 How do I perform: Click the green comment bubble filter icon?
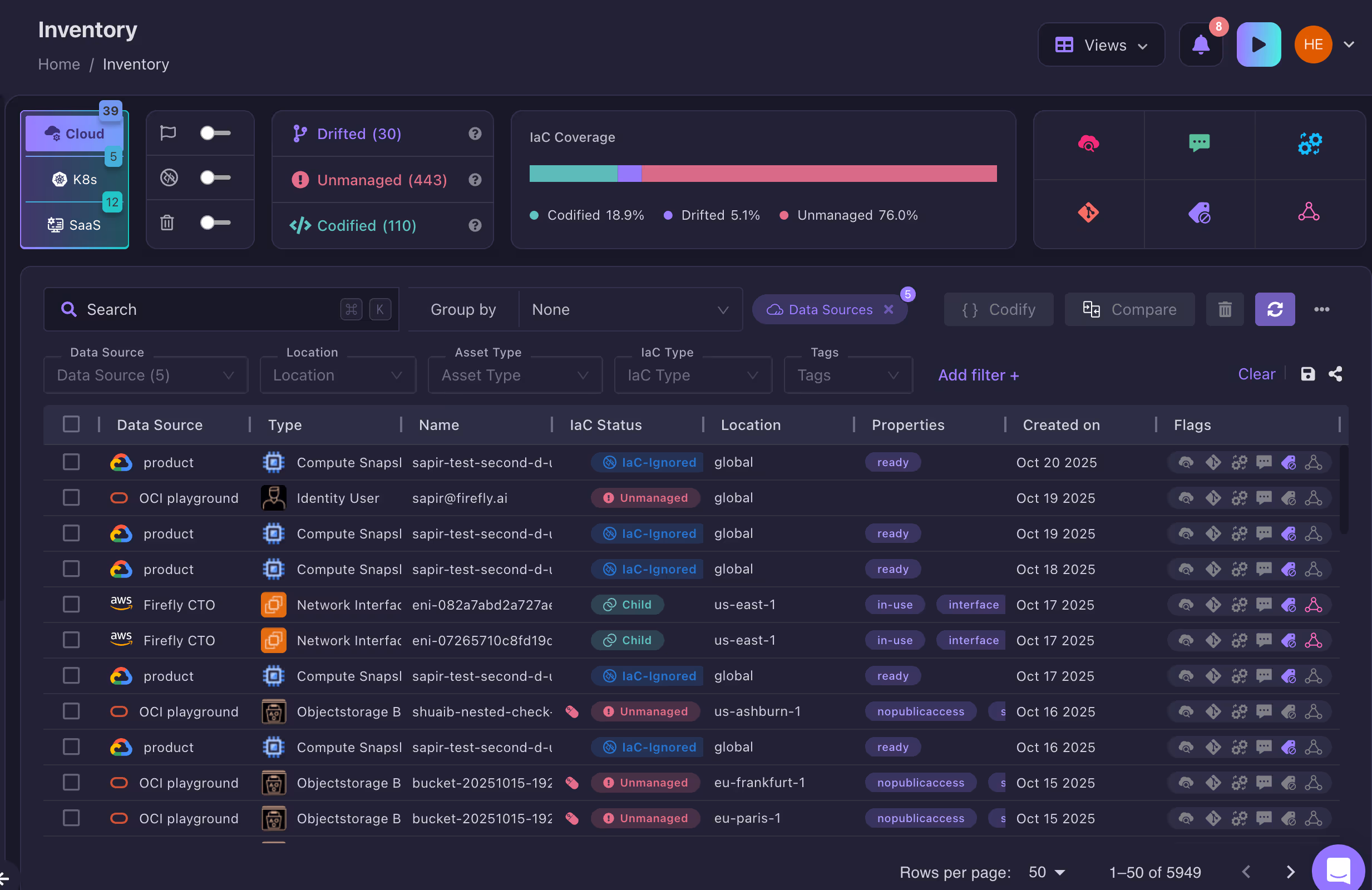pos(1199,143)
